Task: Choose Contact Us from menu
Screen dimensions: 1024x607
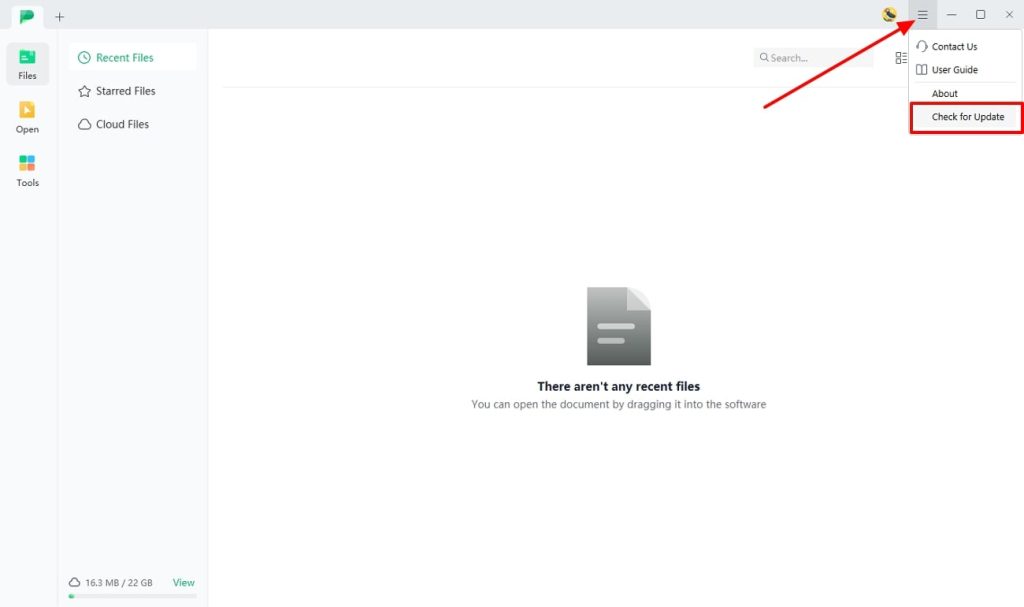Action: click(x=965, y=46)
